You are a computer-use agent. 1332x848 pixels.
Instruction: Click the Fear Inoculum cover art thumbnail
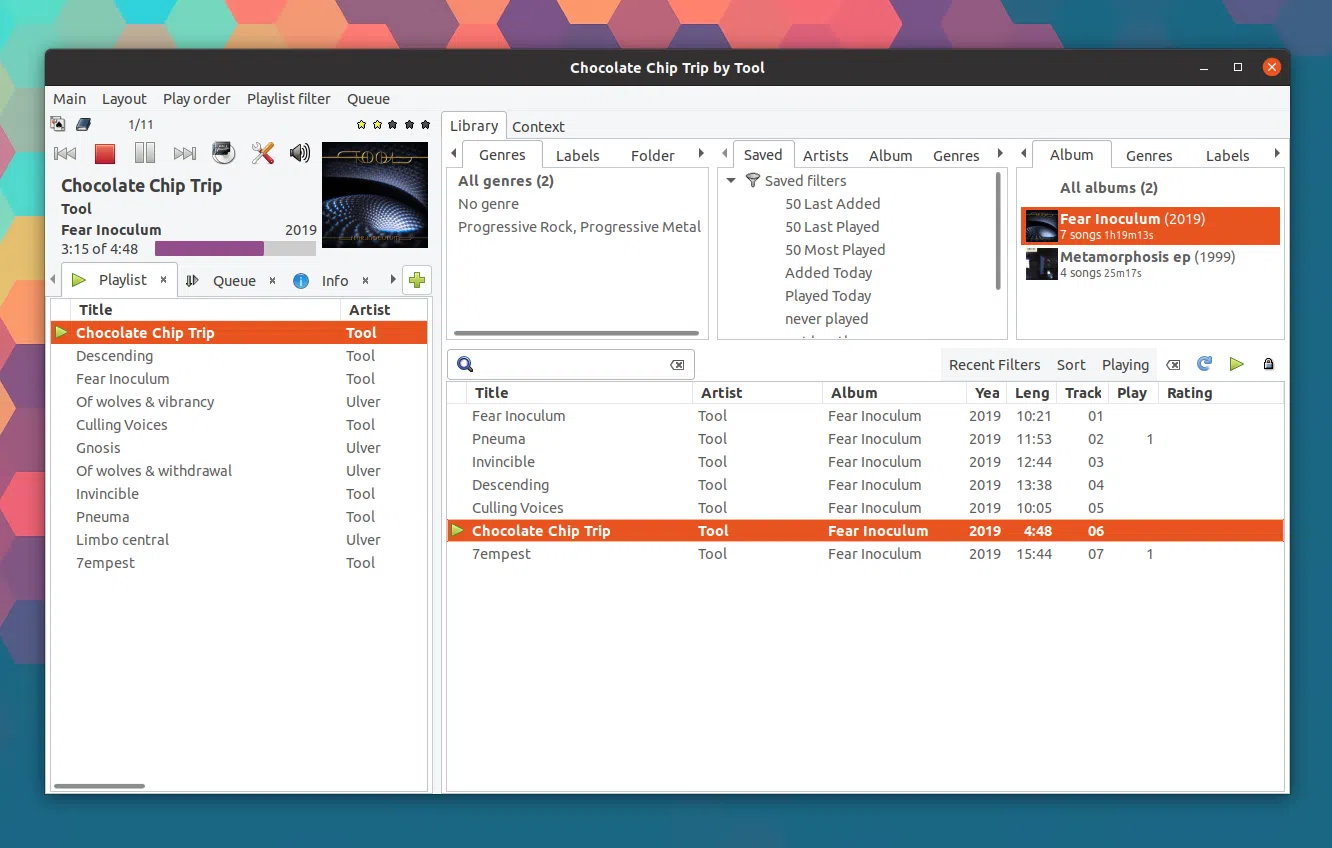click(x=1042, y=226)
